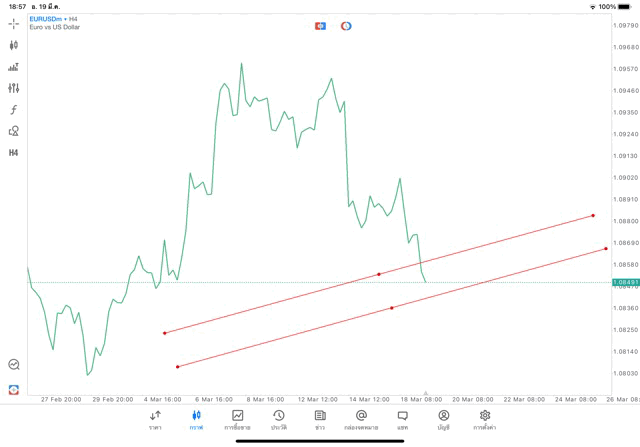Image resolution: width=640 pixels, height=447 pixels.
Task: Open the ประวัติ (History) tab
Action: (278, 420)
